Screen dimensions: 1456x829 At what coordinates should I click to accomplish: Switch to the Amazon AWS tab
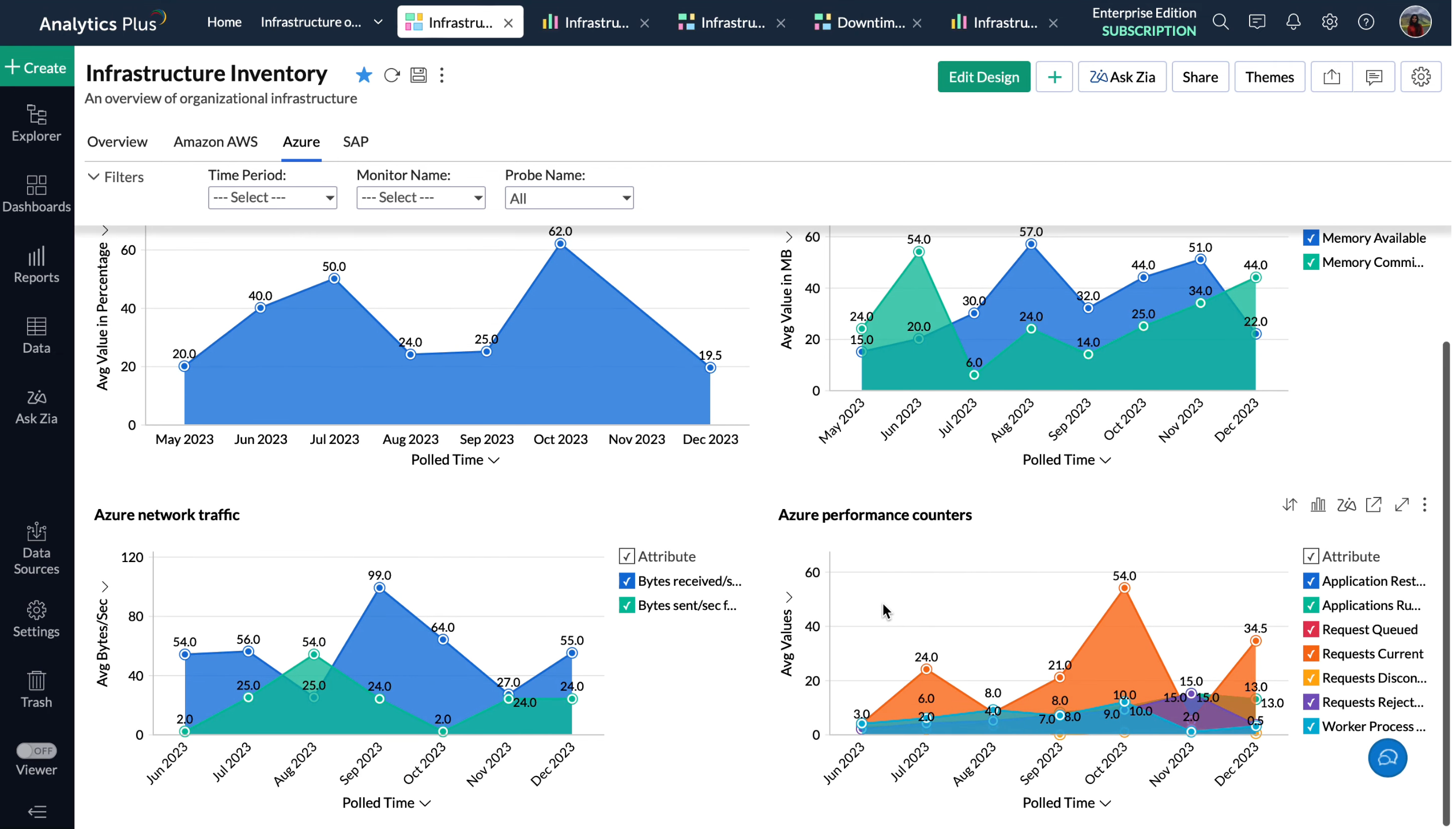click(x=215, y=142)
